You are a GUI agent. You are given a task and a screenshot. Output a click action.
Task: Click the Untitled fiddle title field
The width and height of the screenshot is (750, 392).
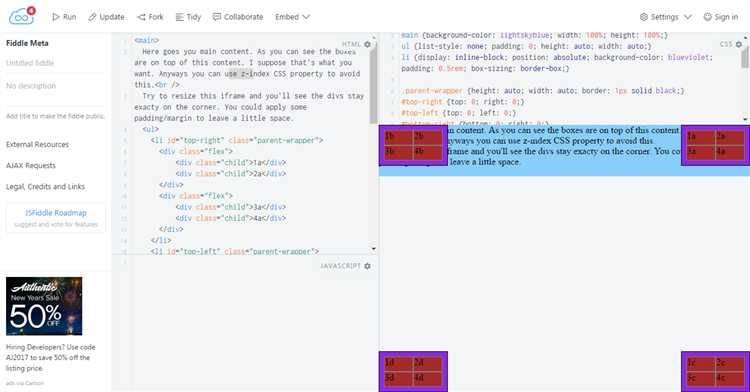click(55, 63)
